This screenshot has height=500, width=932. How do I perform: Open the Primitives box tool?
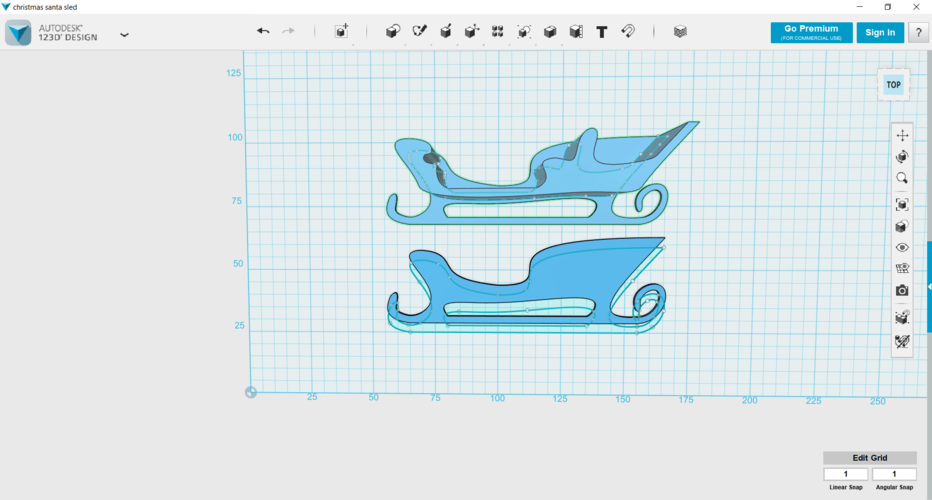392,32
